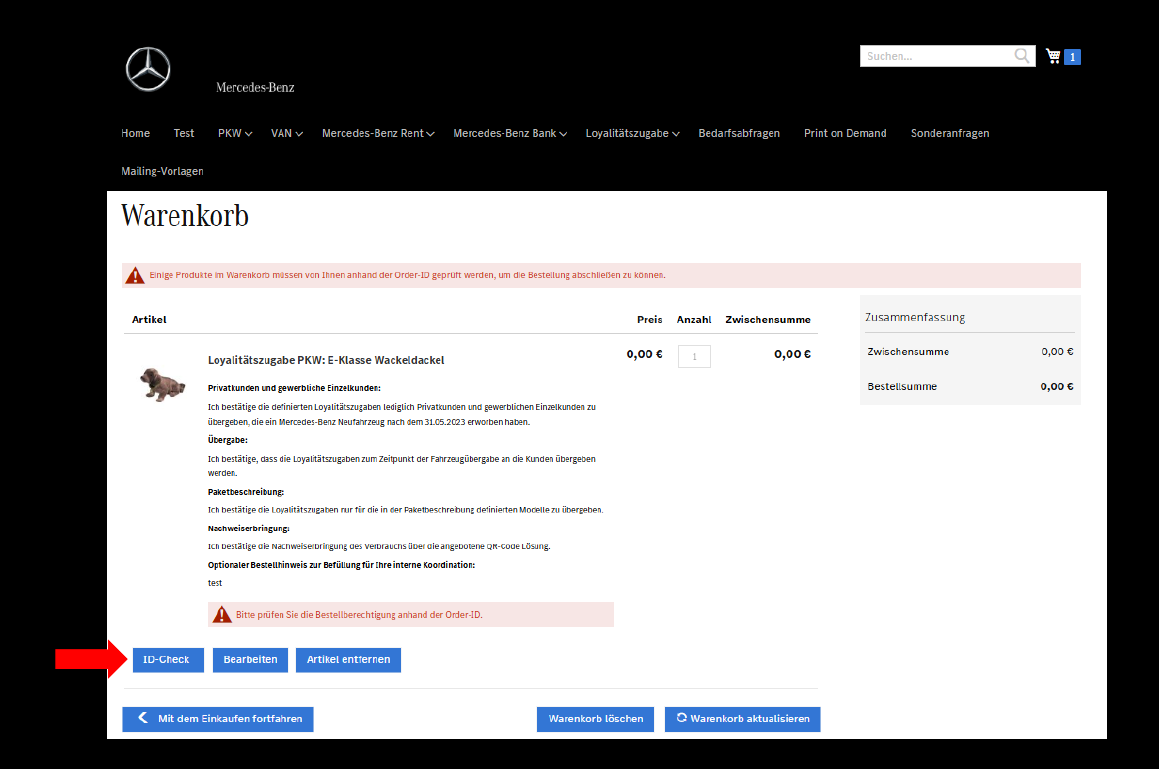Click the Anzahl quantity field
The height and width of the screenshot is (769, 1159).
(694, 356)
